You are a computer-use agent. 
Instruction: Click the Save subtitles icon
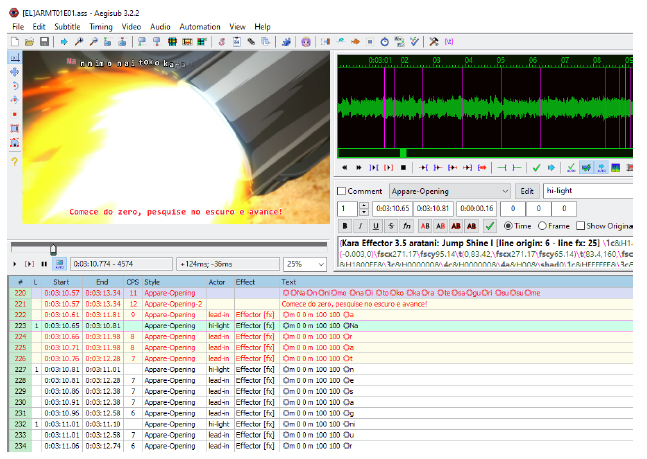tap(44, 41)
